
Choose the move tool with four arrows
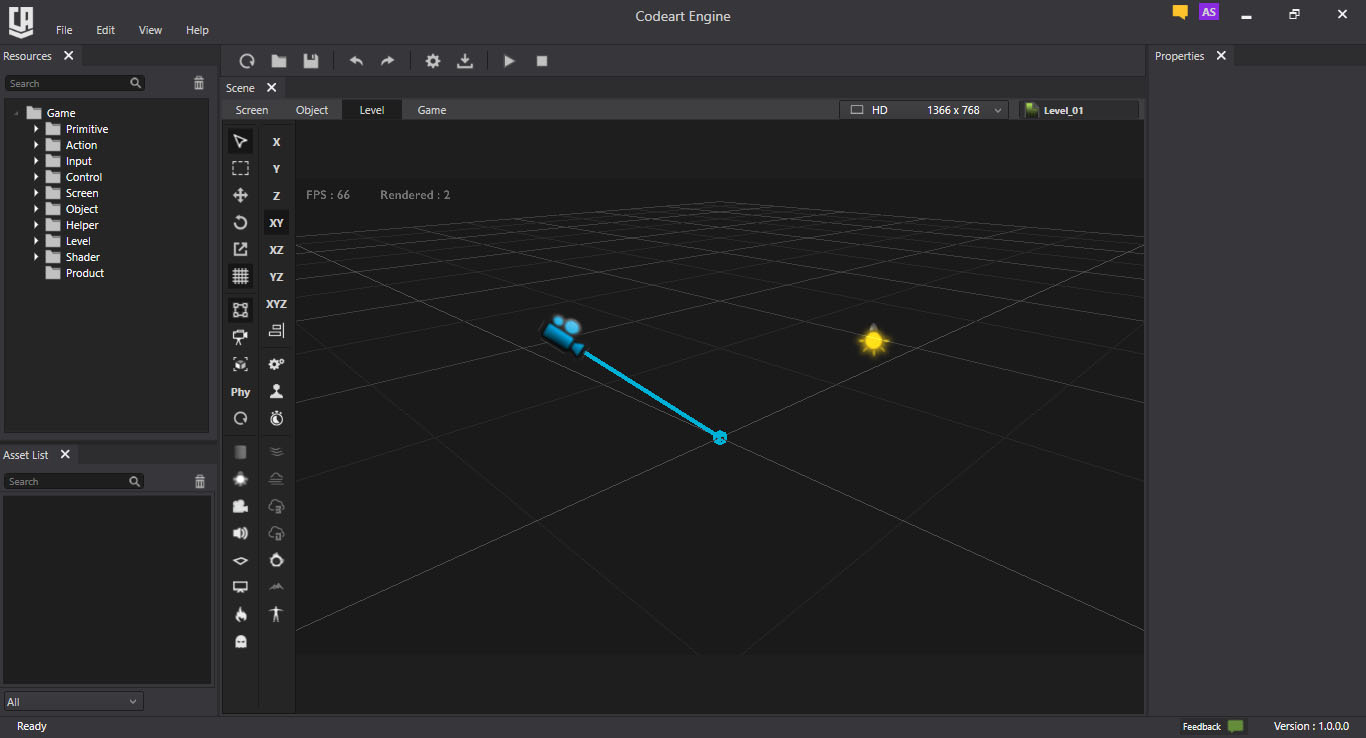pos(240,195)
